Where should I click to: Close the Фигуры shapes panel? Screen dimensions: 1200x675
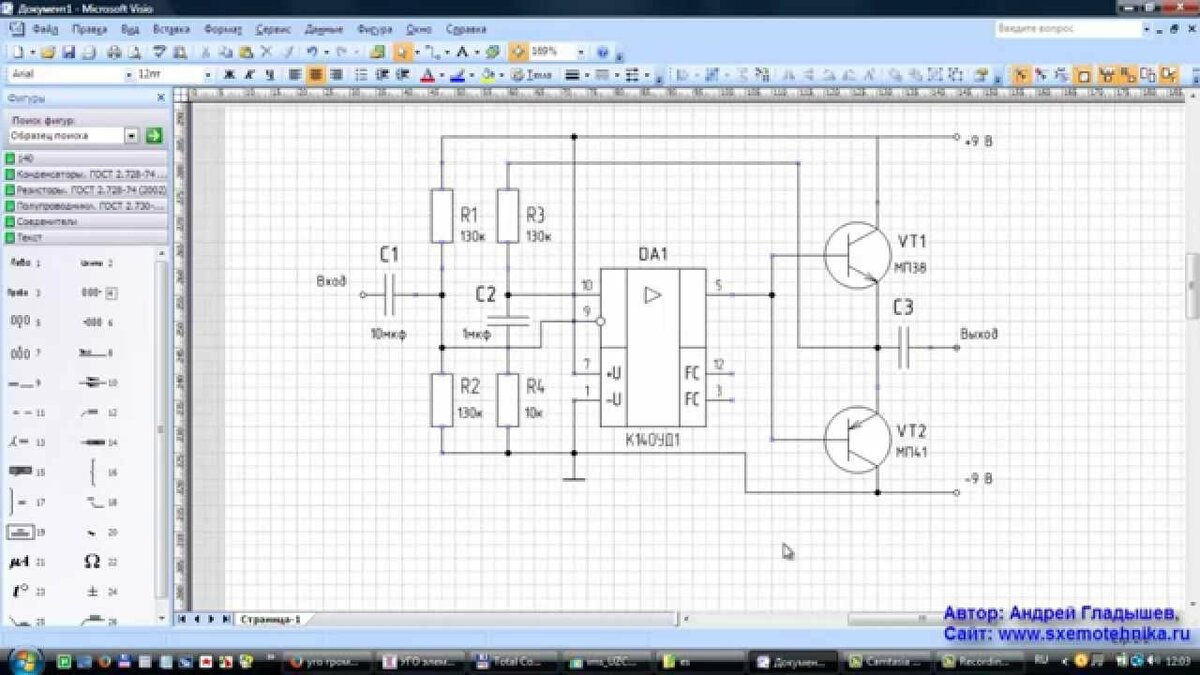(161, 98)
